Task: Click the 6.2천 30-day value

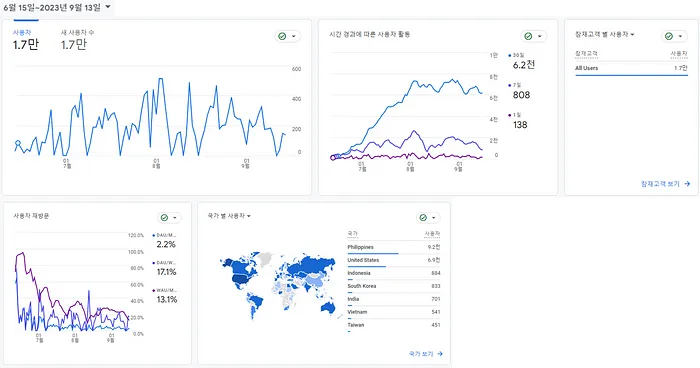Action: 524,65
